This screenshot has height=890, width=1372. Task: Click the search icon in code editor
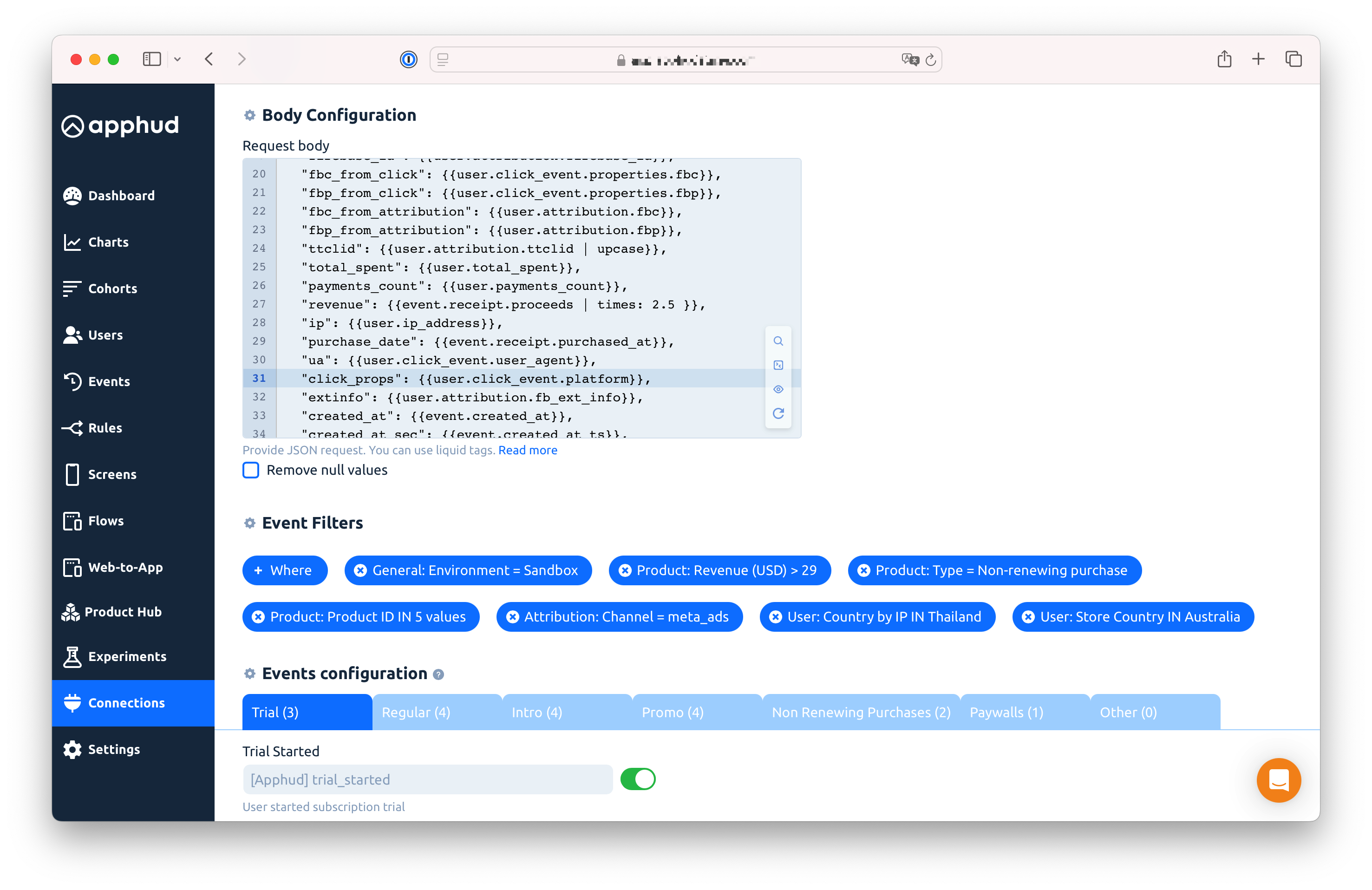778,340
